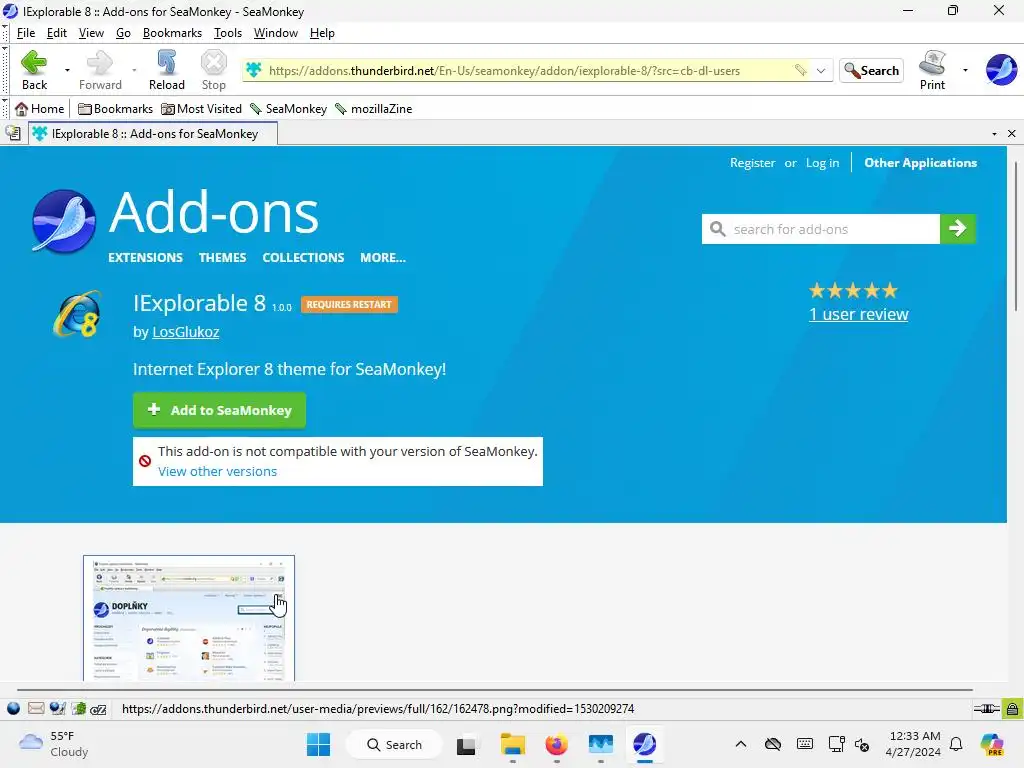Click the Search button beside address bar
The height and width of the screenshot is (768, 1024).
pos(871,70)
